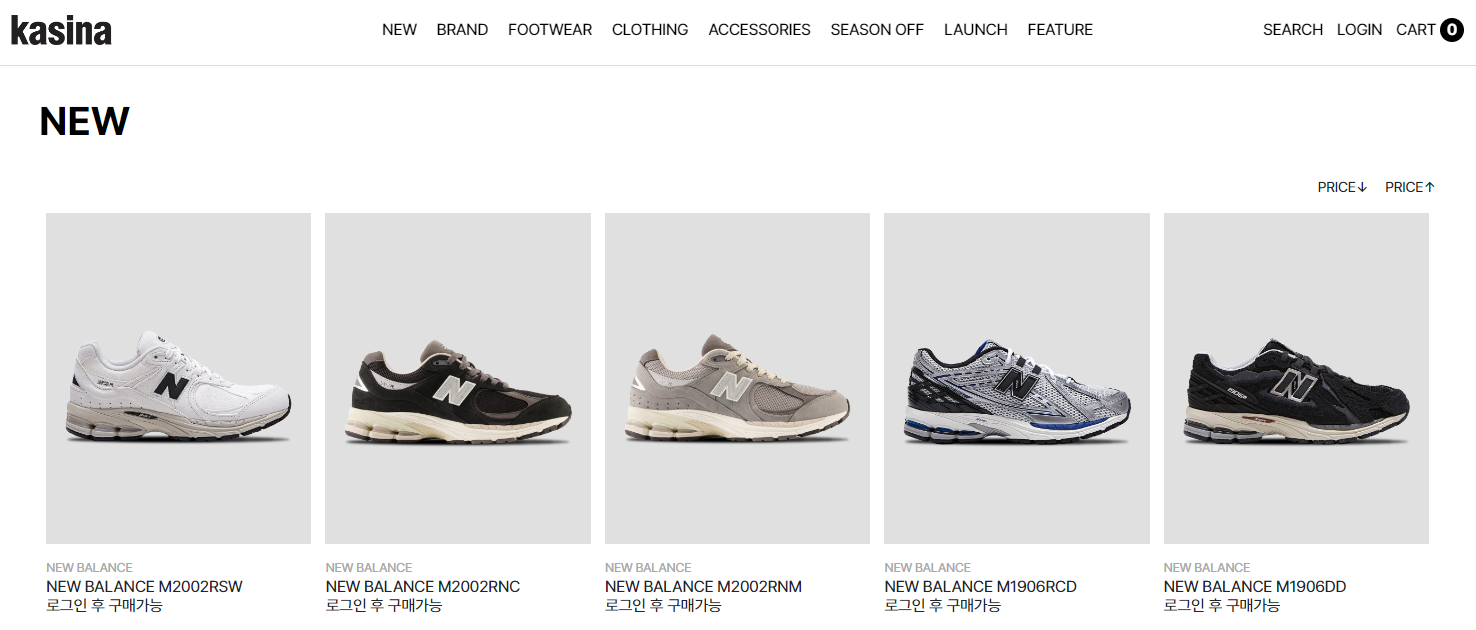This screenshot has height=630, width=1476.
Task: Open NEW BALANCE M1906DD product title
Action: (1254, 587)
